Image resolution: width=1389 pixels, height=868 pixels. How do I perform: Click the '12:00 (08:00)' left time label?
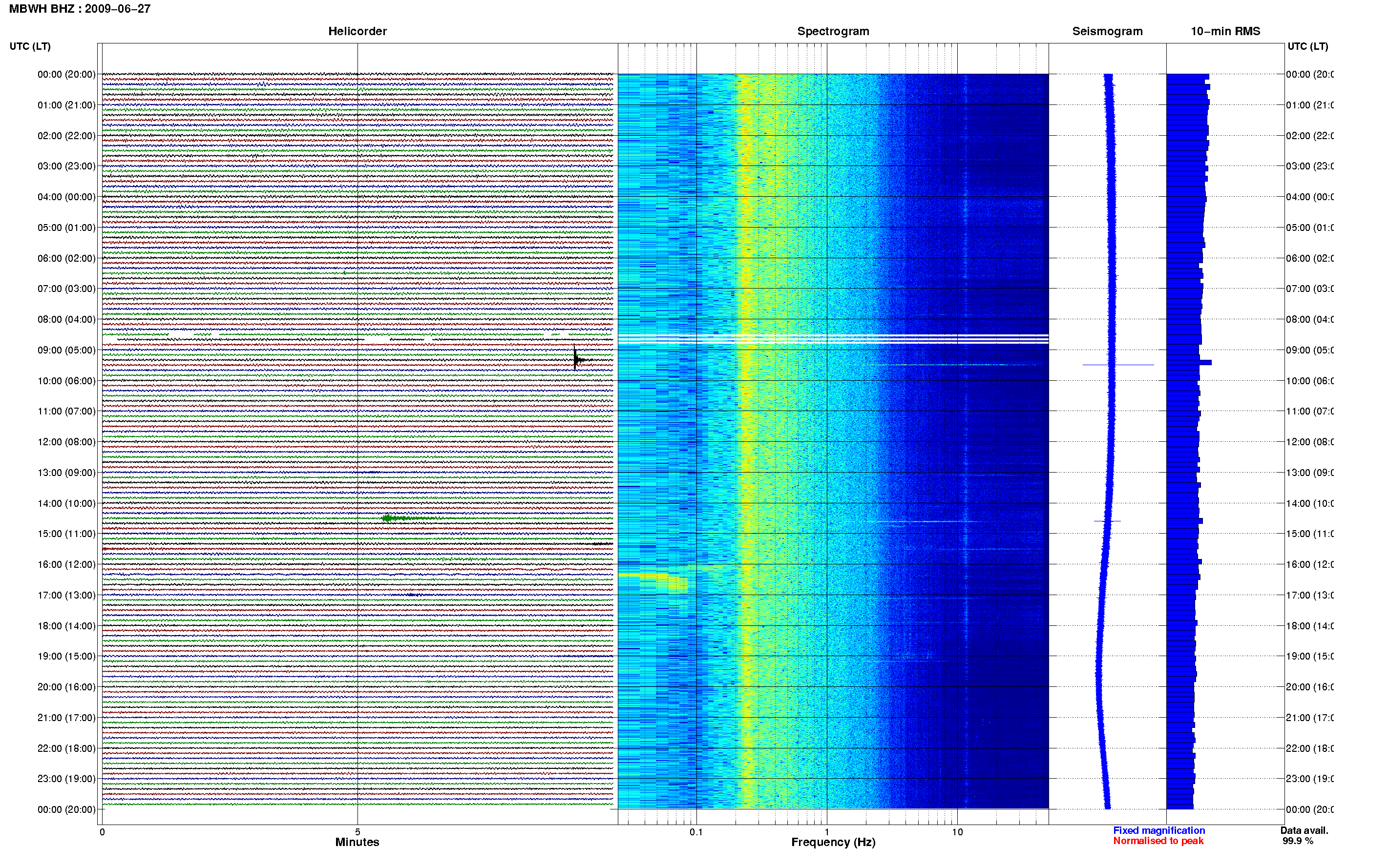pos(66,442)
